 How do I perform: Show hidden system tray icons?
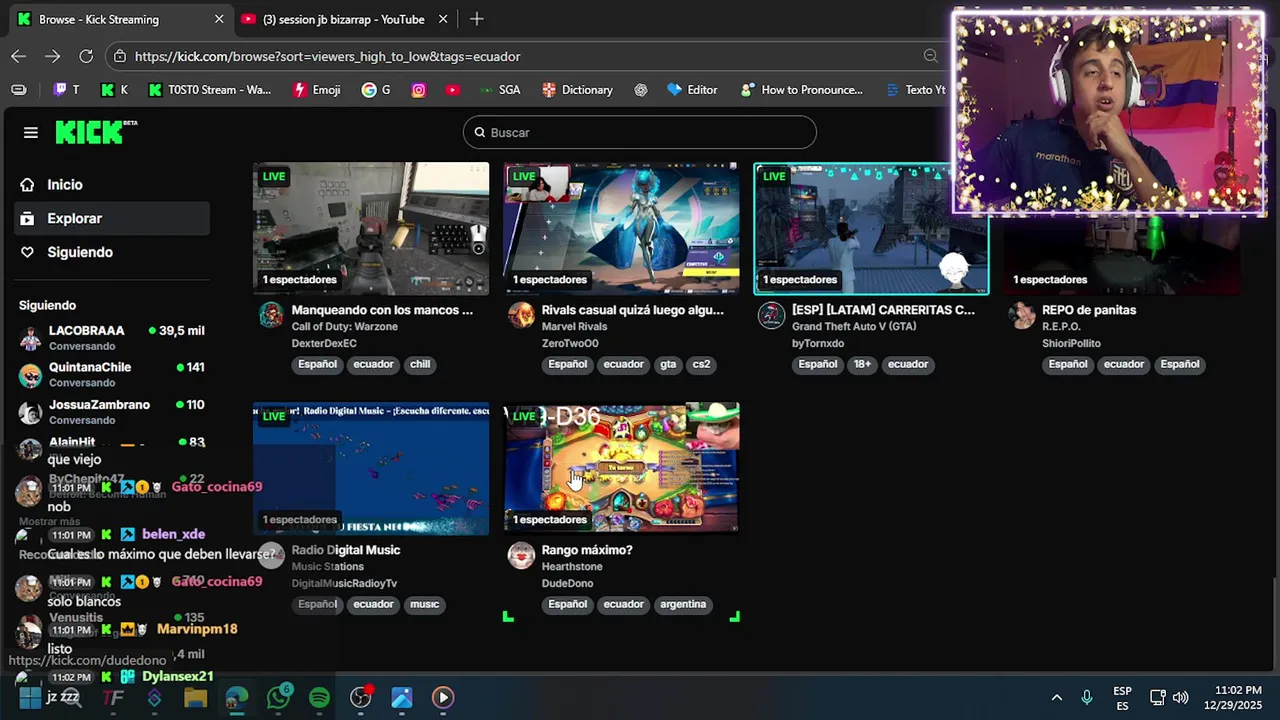pos(1056,697)
